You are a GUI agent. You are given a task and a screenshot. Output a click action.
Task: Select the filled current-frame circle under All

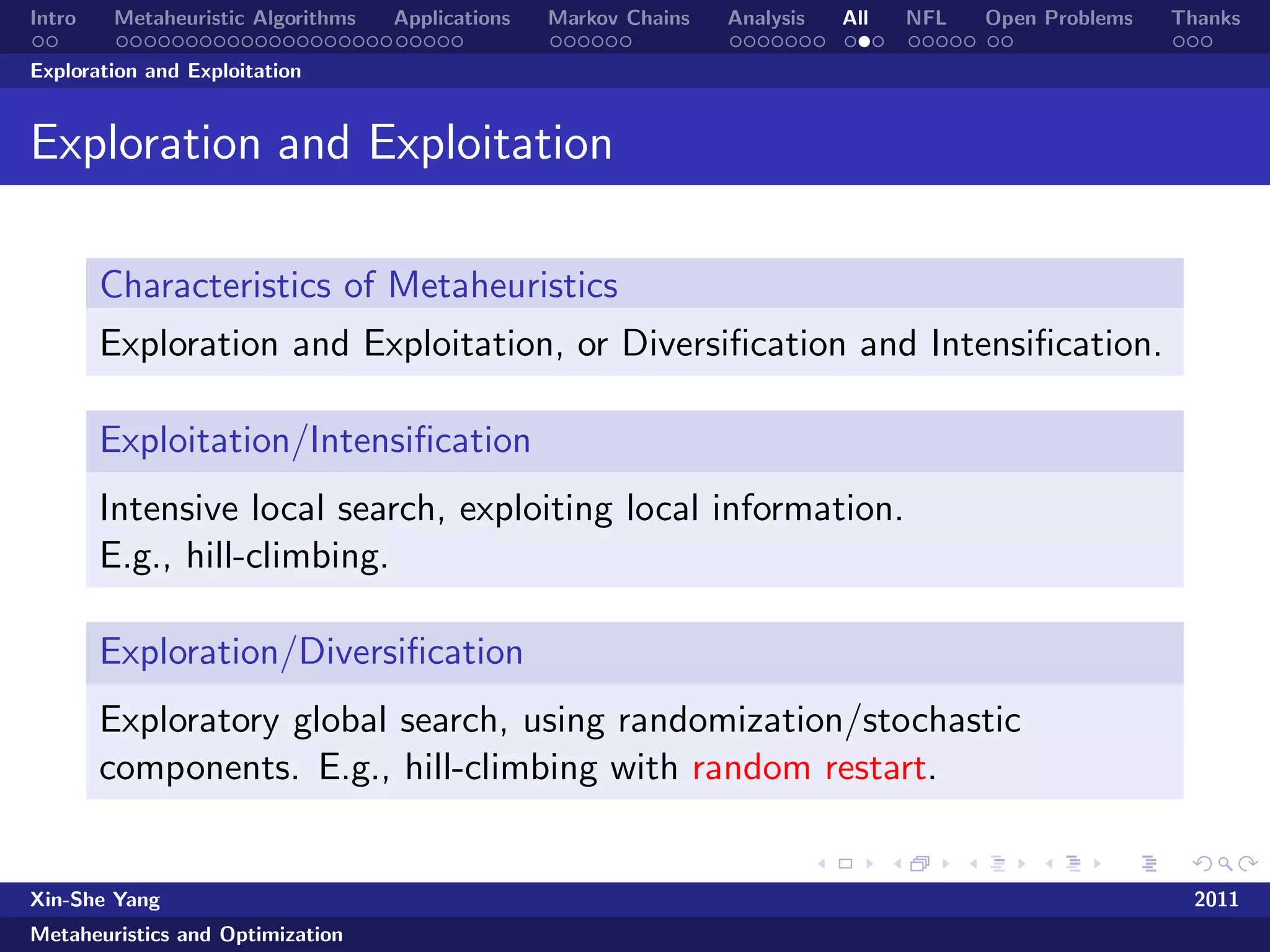click(864, 42)
